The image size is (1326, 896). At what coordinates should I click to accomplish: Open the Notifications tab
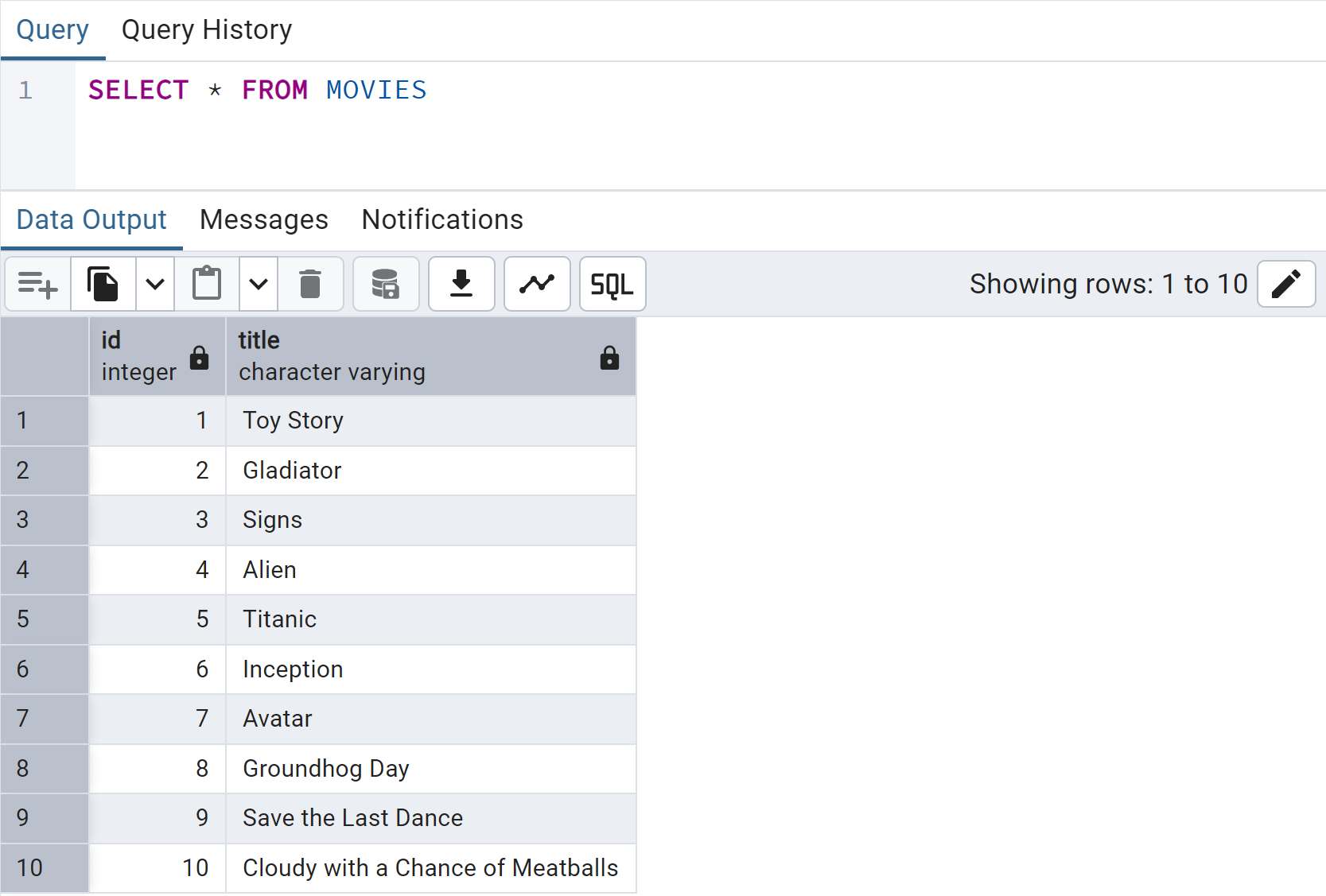tap(442, 219)
